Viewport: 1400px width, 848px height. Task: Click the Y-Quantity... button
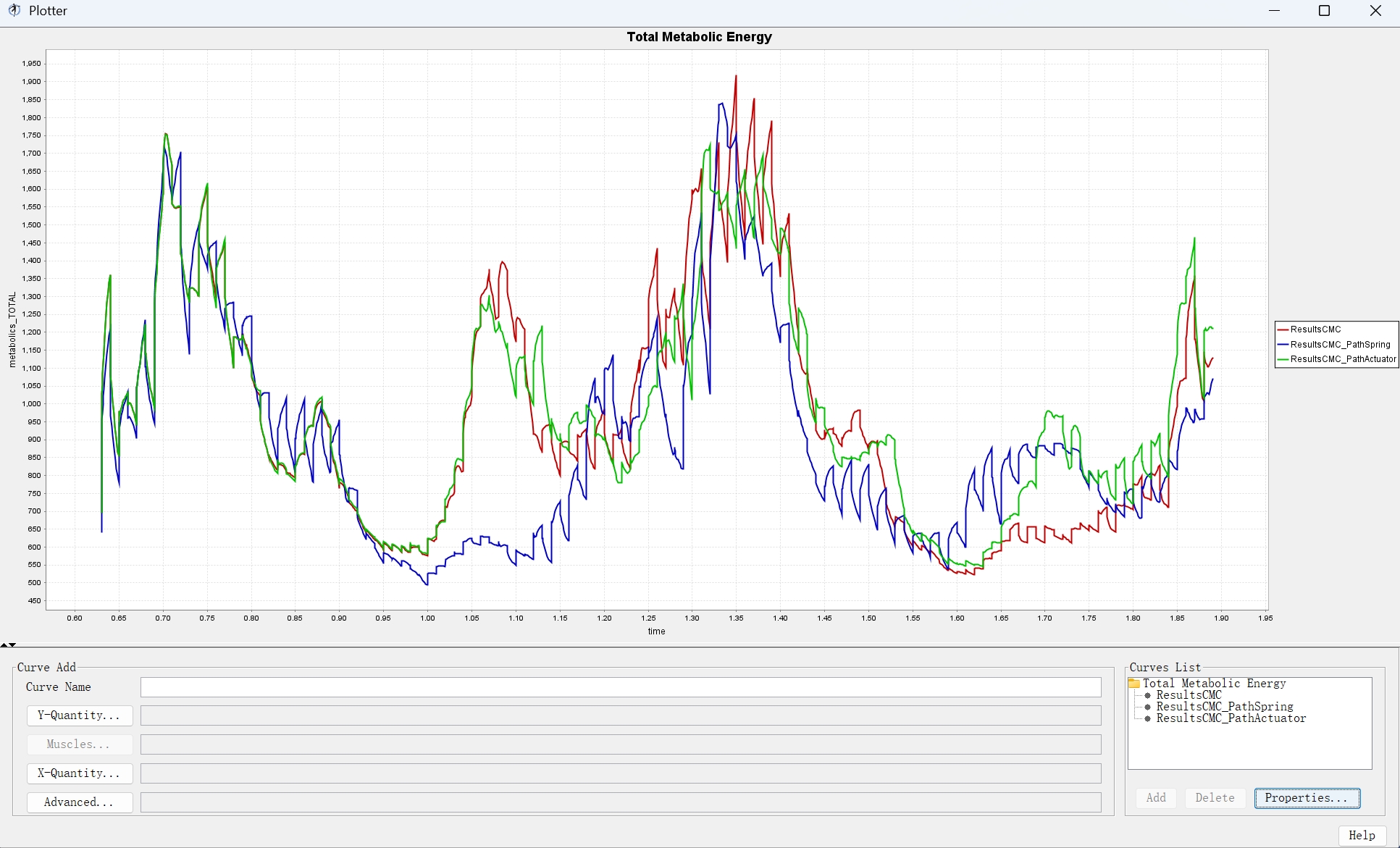click(x=80, y=715)
